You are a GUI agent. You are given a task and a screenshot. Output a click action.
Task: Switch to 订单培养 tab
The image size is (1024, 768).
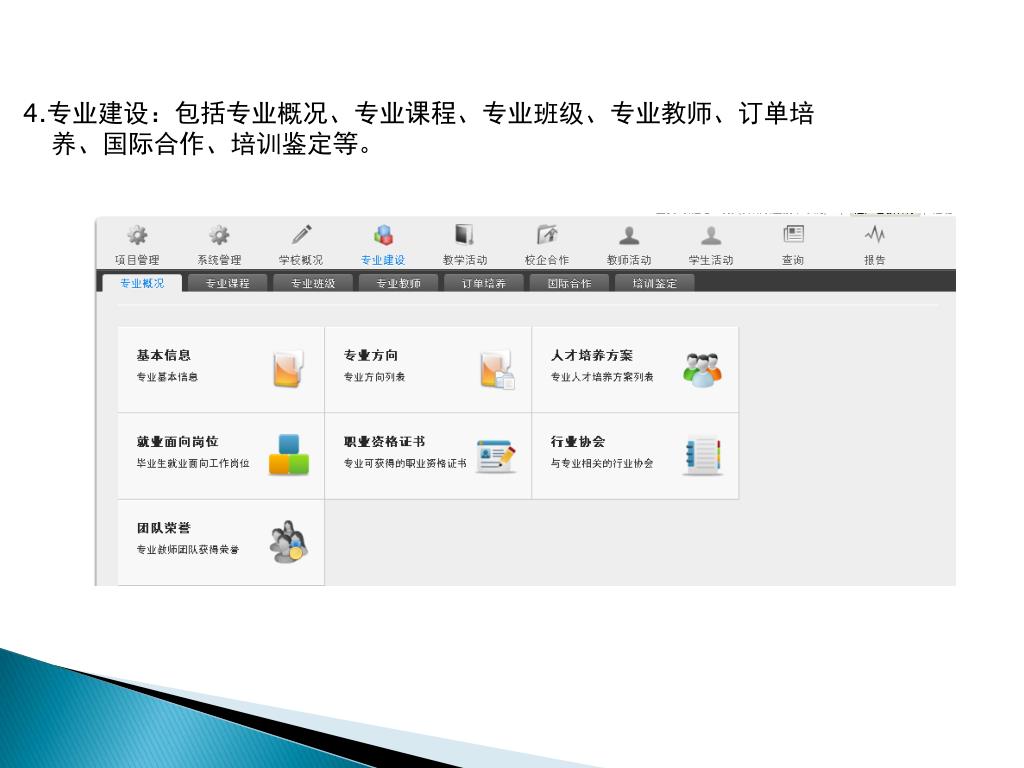(x=484, y=283)
